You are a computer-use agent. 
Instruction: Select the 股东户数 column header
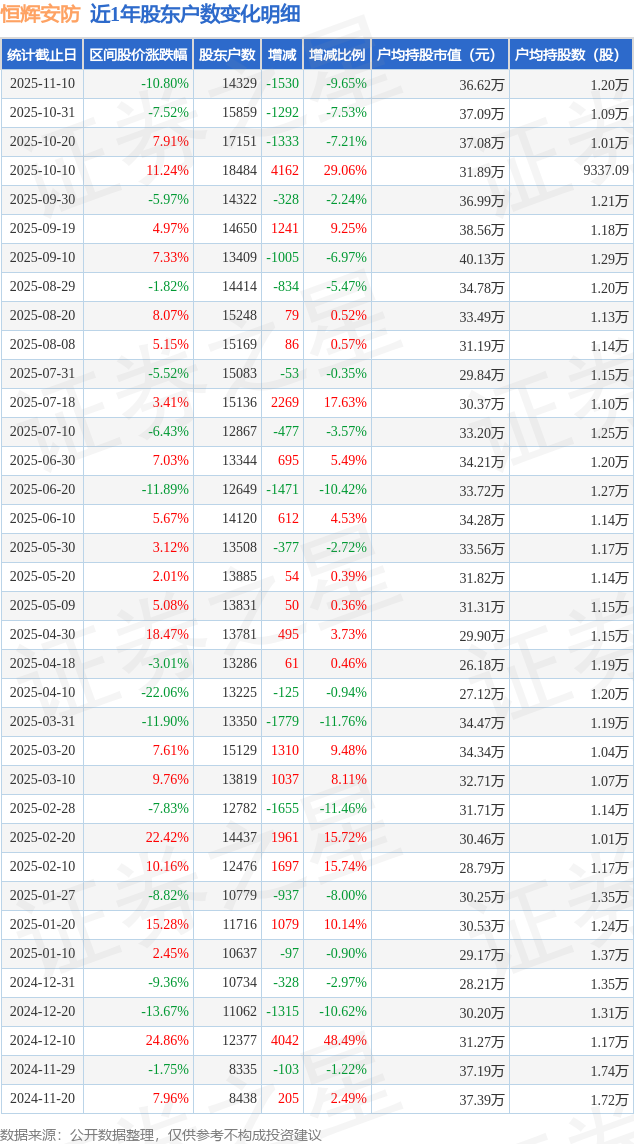227,55
